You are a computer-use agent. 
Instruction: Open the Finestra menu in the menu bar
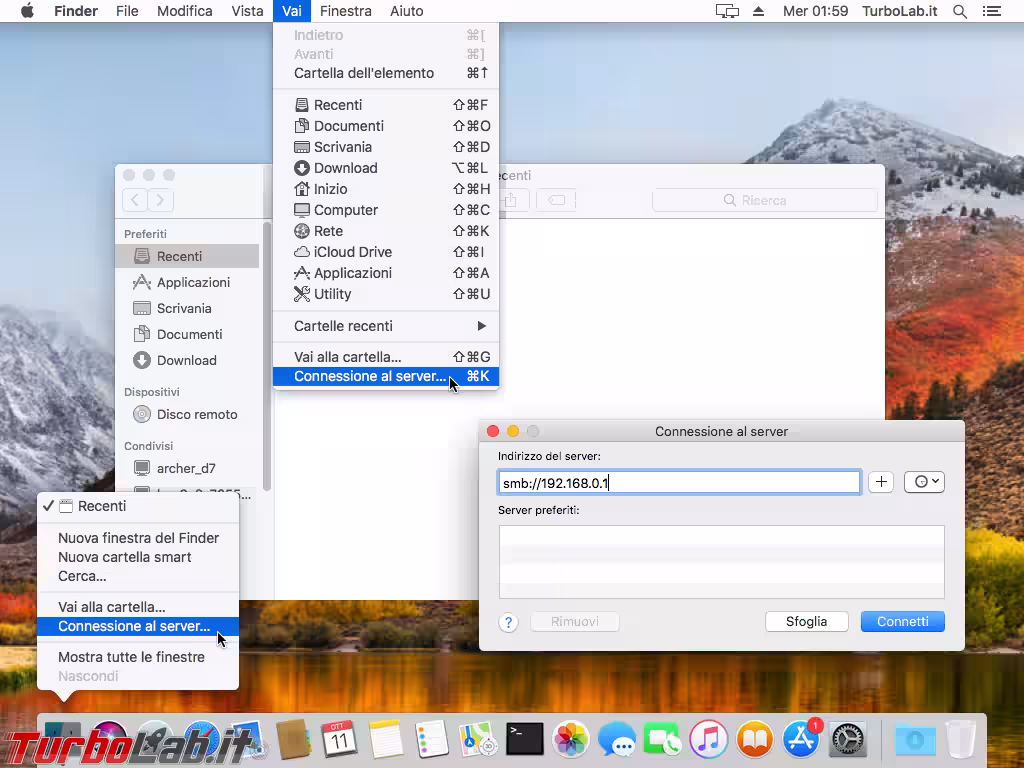[346, 11]
